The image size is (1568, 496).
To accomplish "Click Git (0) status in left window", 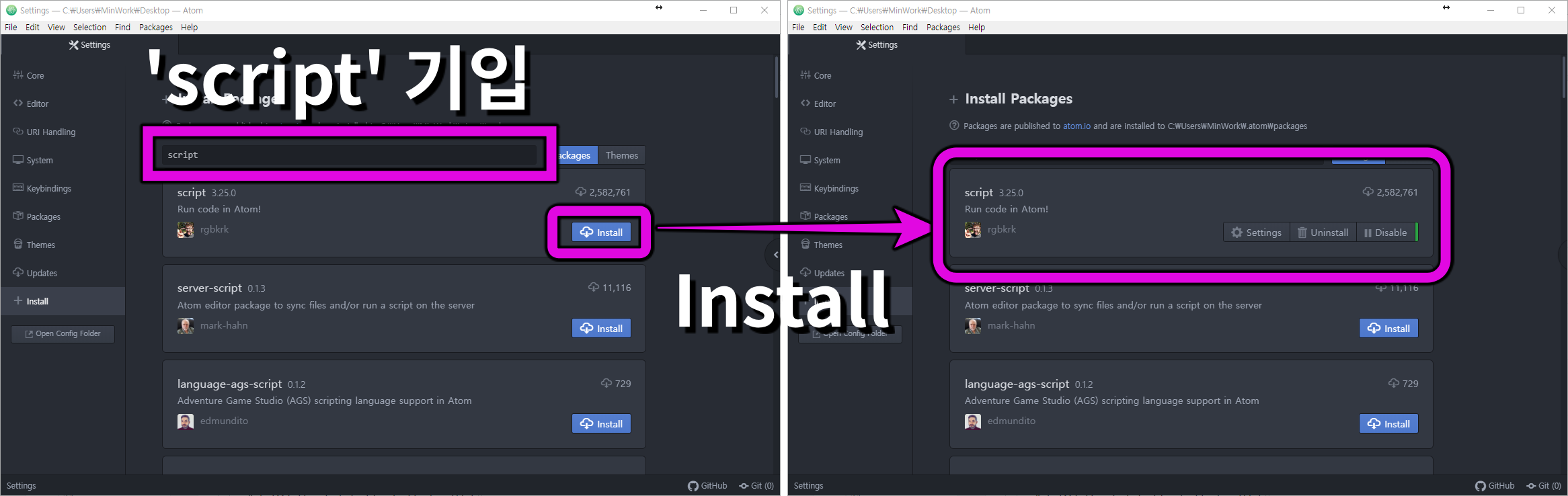I will (x=756, y=486).
